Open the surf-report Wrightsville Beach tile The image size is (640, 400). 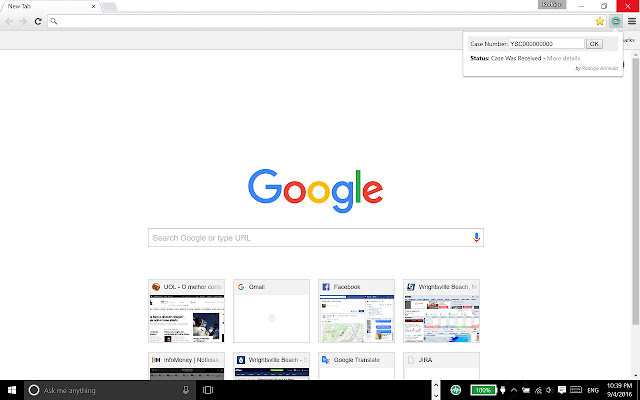271,366
